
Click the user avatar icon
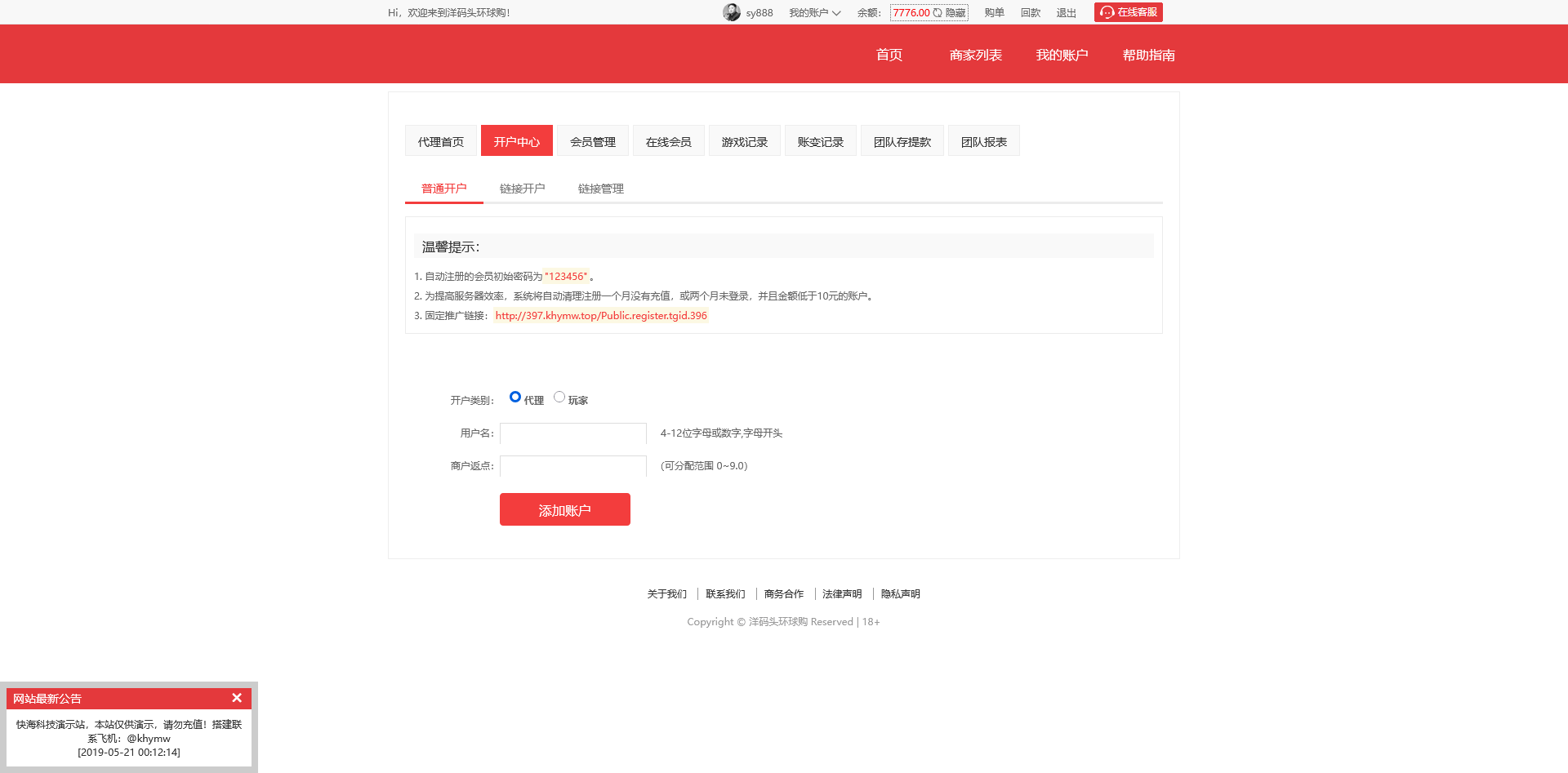pos(732,12)
